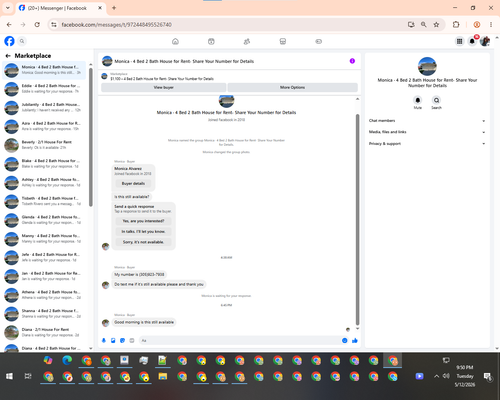Click the View buyer button
Viewport: 500px width, 400px height.
[163, 87]
